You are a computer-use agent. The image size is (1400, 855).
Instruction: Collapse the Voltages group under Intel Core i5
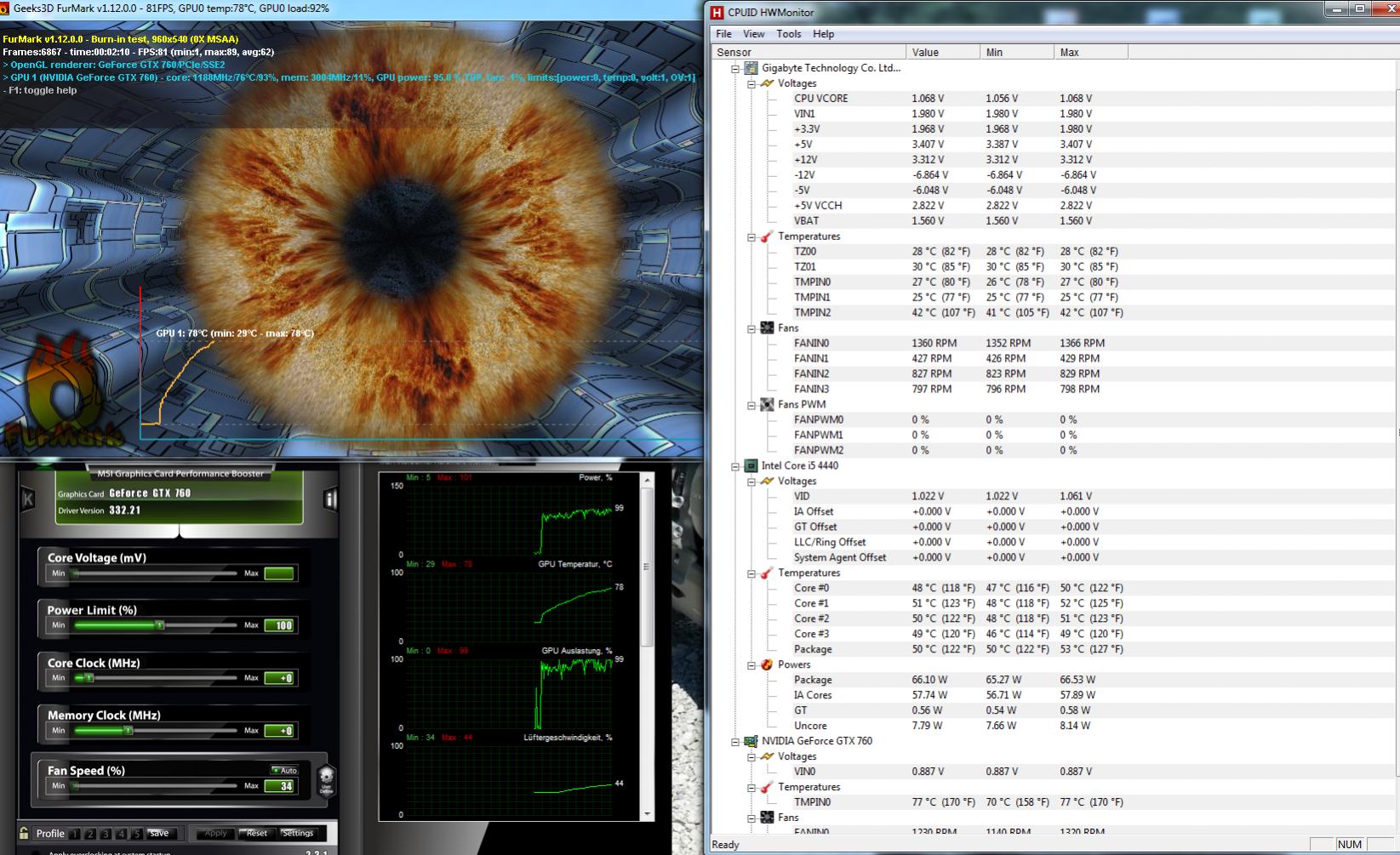751,482
